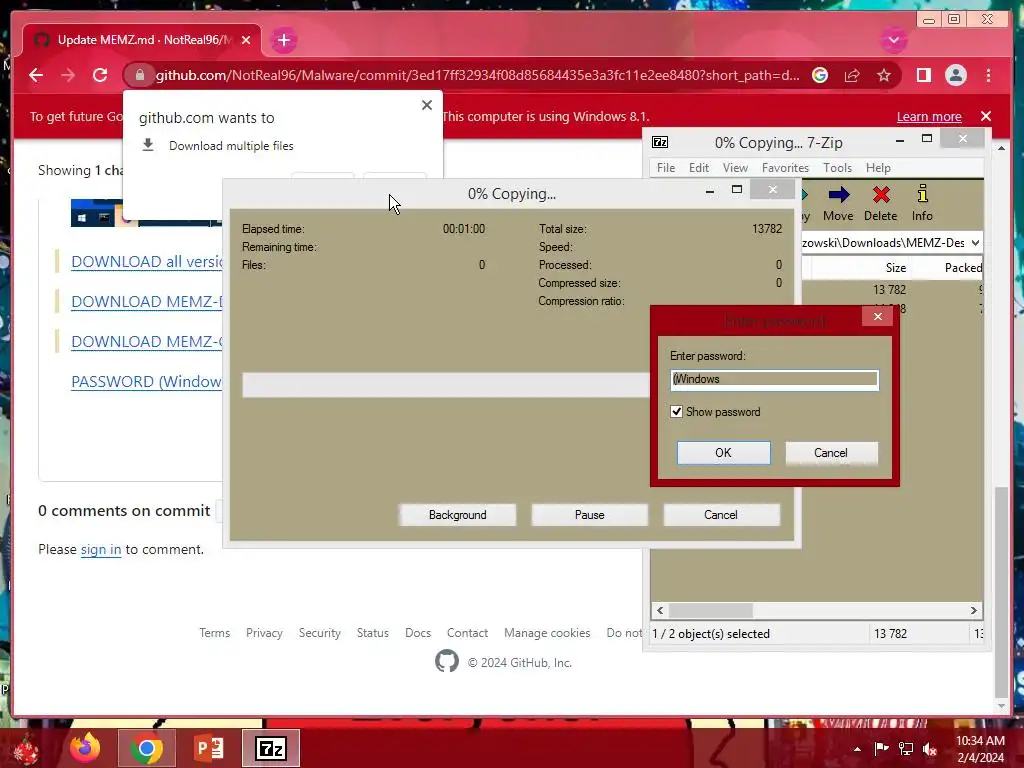Open Chrome side panel icon
The height and width of the screenshot is (768, 1024).
[923, 75]
